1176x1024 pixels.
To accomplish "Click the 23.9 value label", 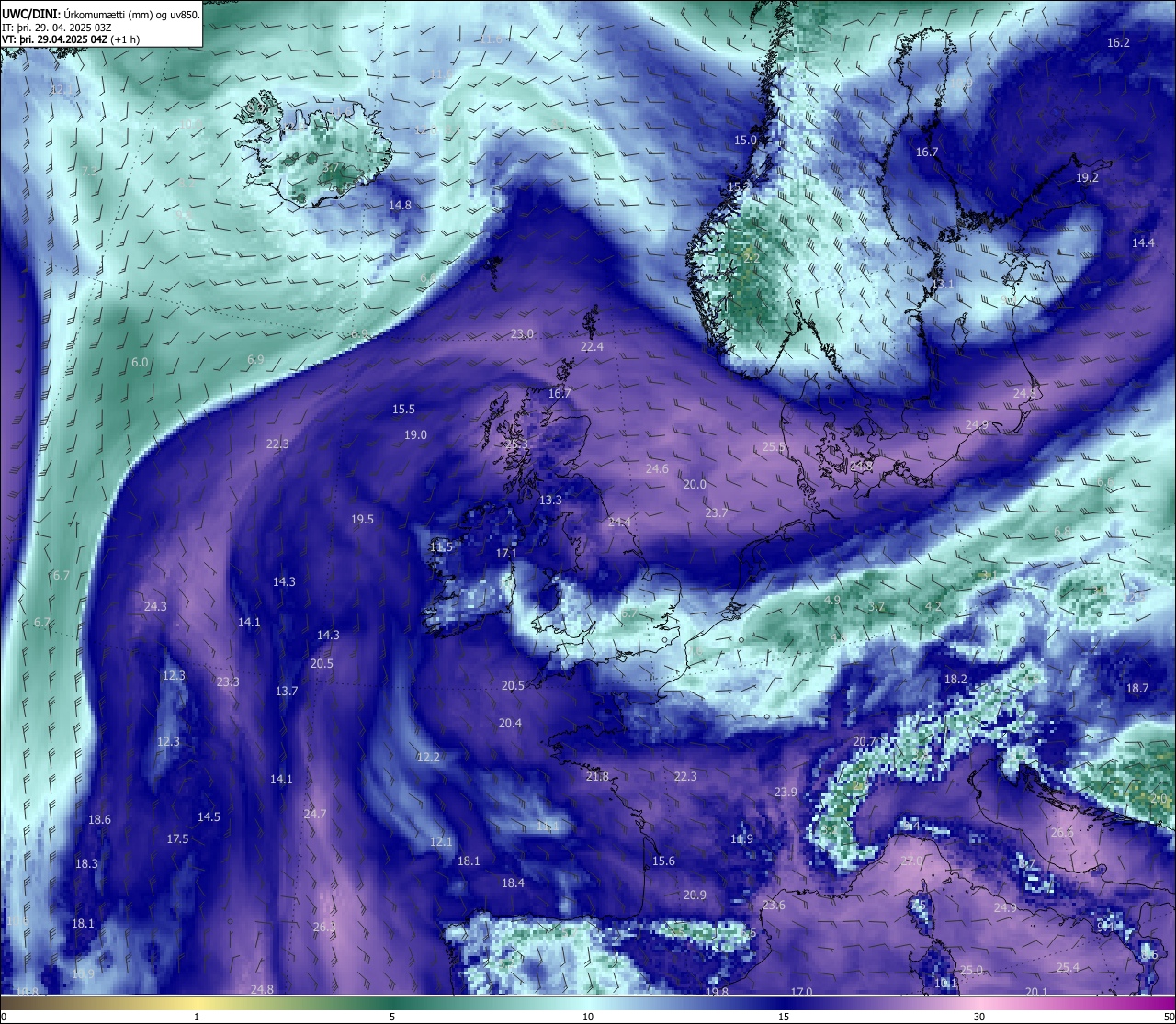I will click(x=786, y=792).
